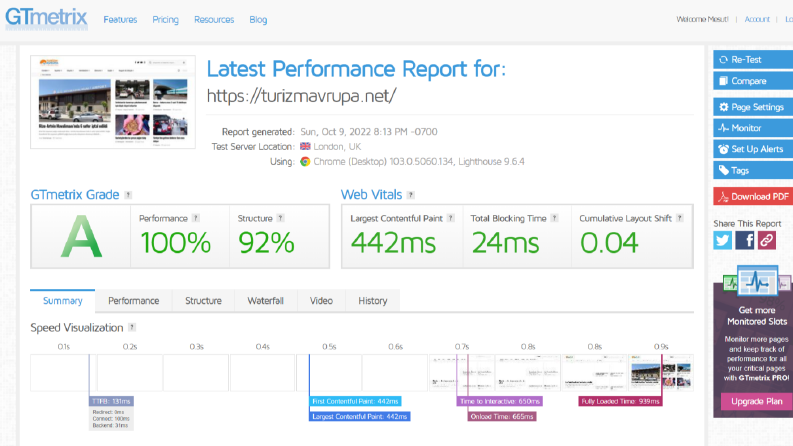Click Largest Contentful Paint help icon
793x446 pixels.
tap(451, 218)
